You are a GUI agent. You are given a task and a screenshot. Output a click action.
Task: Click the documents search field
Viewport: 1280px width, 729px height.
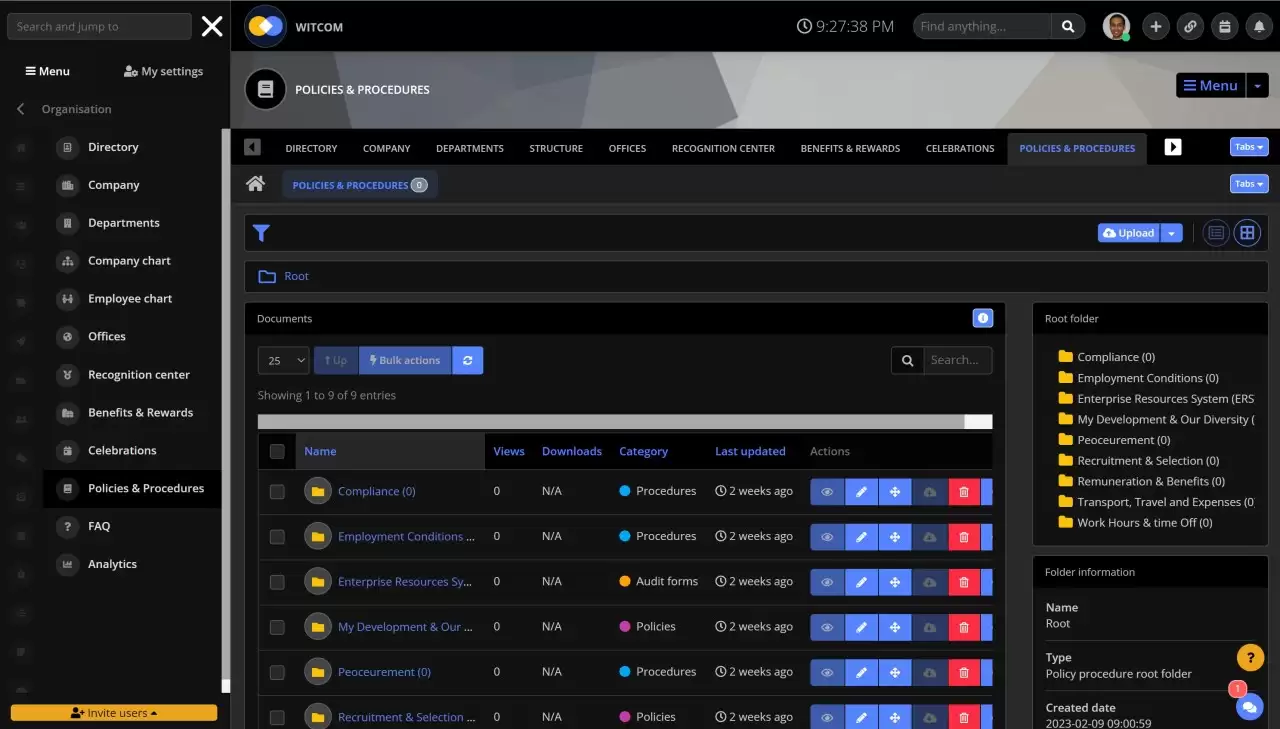[955, 360]
